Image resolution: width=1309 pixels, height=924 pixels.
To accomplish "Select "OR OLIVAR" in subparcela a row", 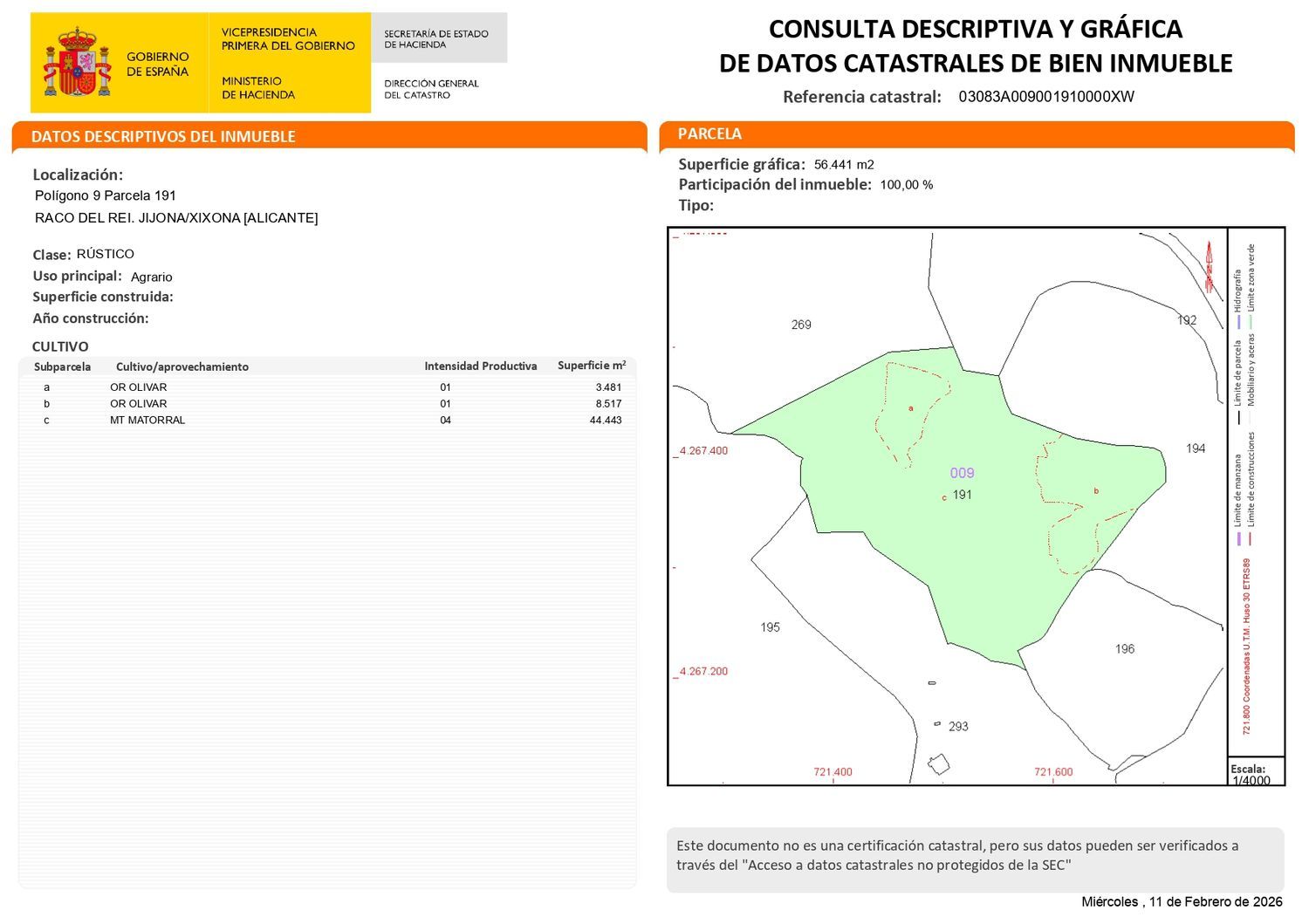I will point(138,387).
